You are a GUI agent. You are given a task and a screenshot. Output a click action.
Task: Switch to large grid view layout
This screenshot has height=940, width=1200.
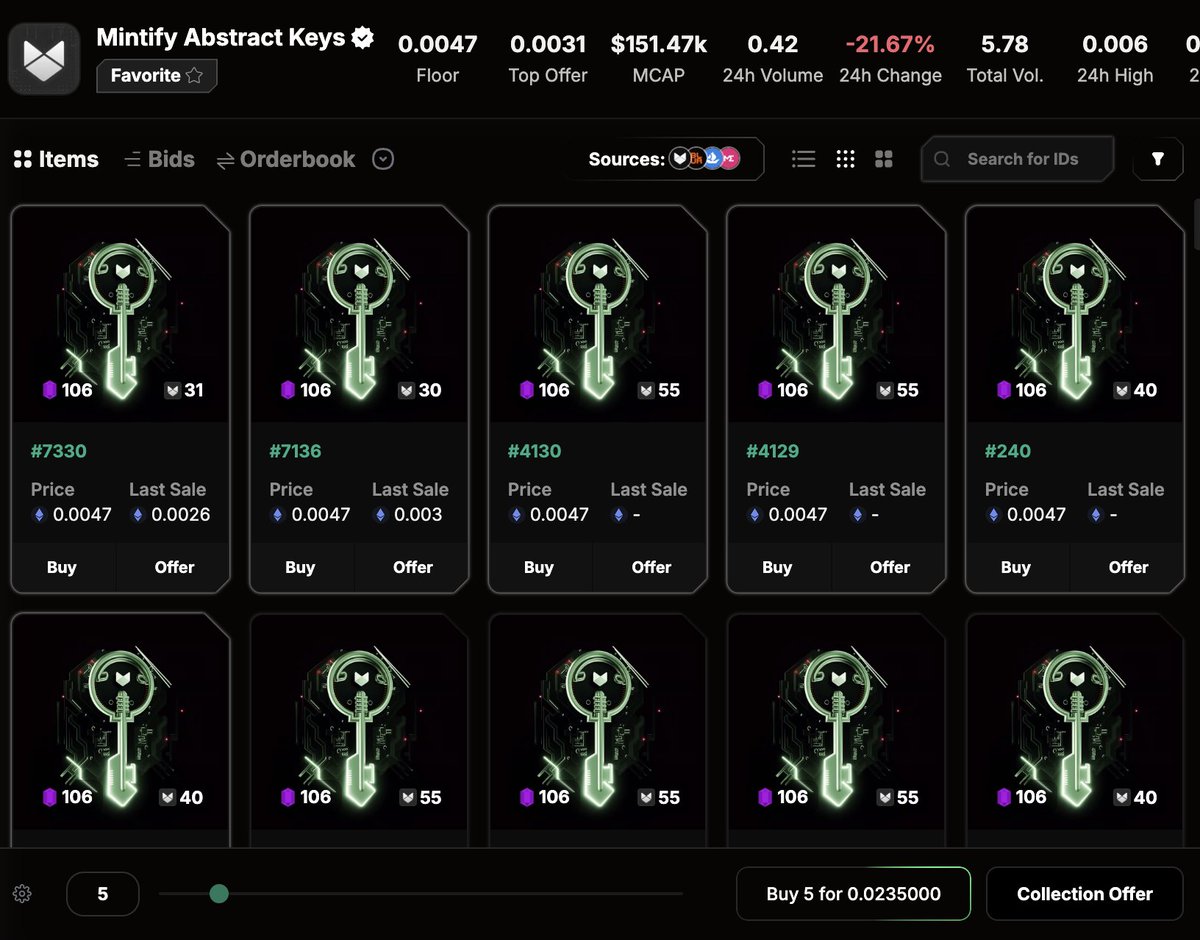click(x=884, y=159)
